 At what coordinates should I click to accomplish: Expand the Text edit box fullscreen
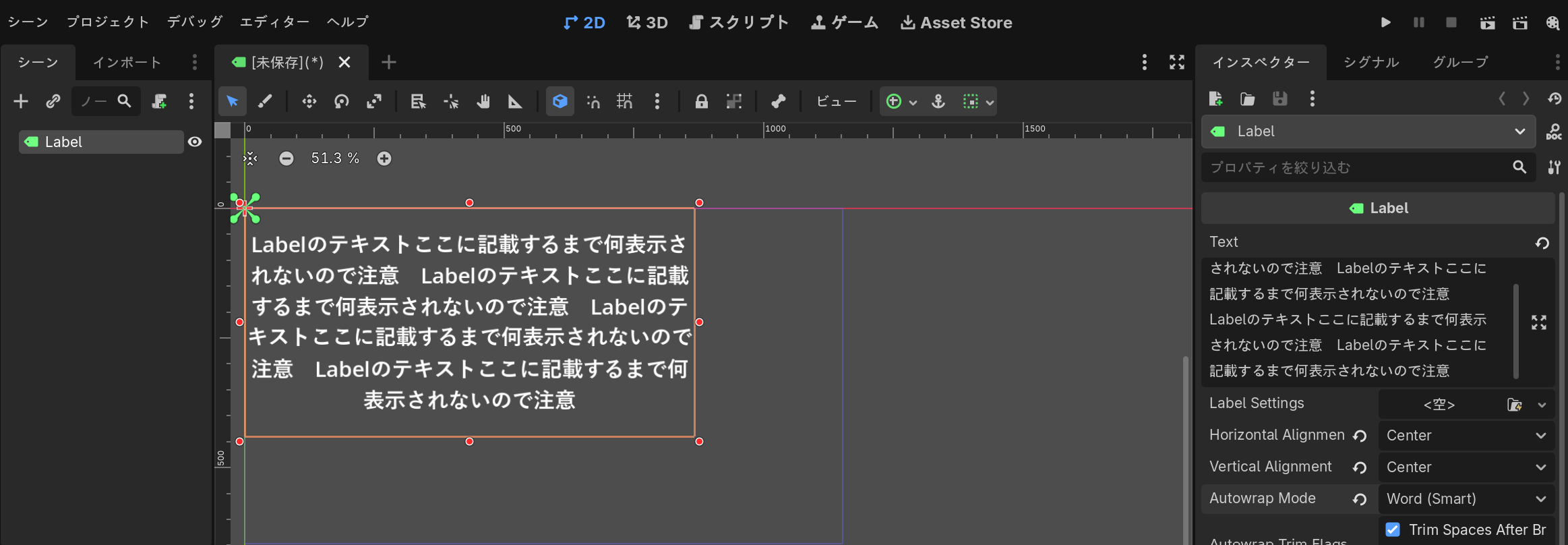[x=1539, y=322]
